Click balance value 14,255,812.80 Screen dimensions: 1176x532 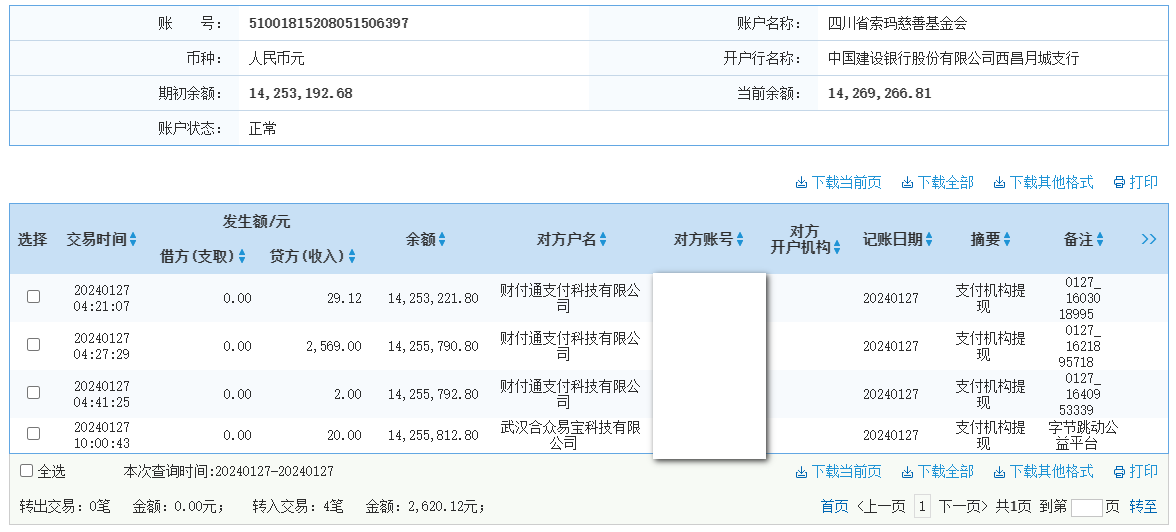pyautogui.click(x=433, y=435)
